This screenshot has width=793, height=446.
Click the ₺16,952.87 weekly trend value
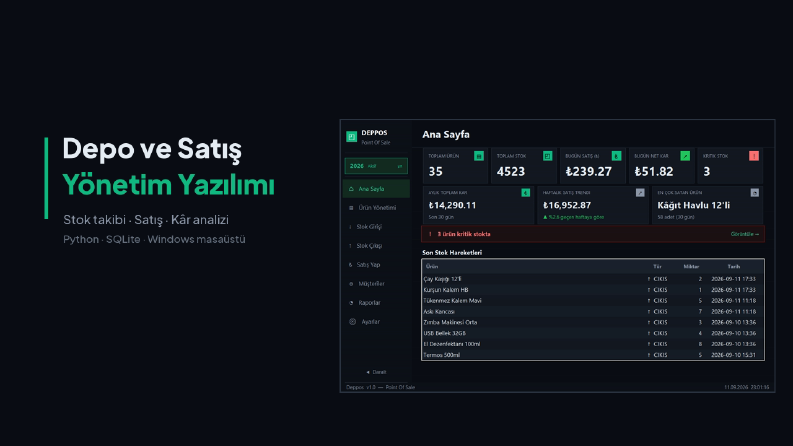tap(566, 205)
